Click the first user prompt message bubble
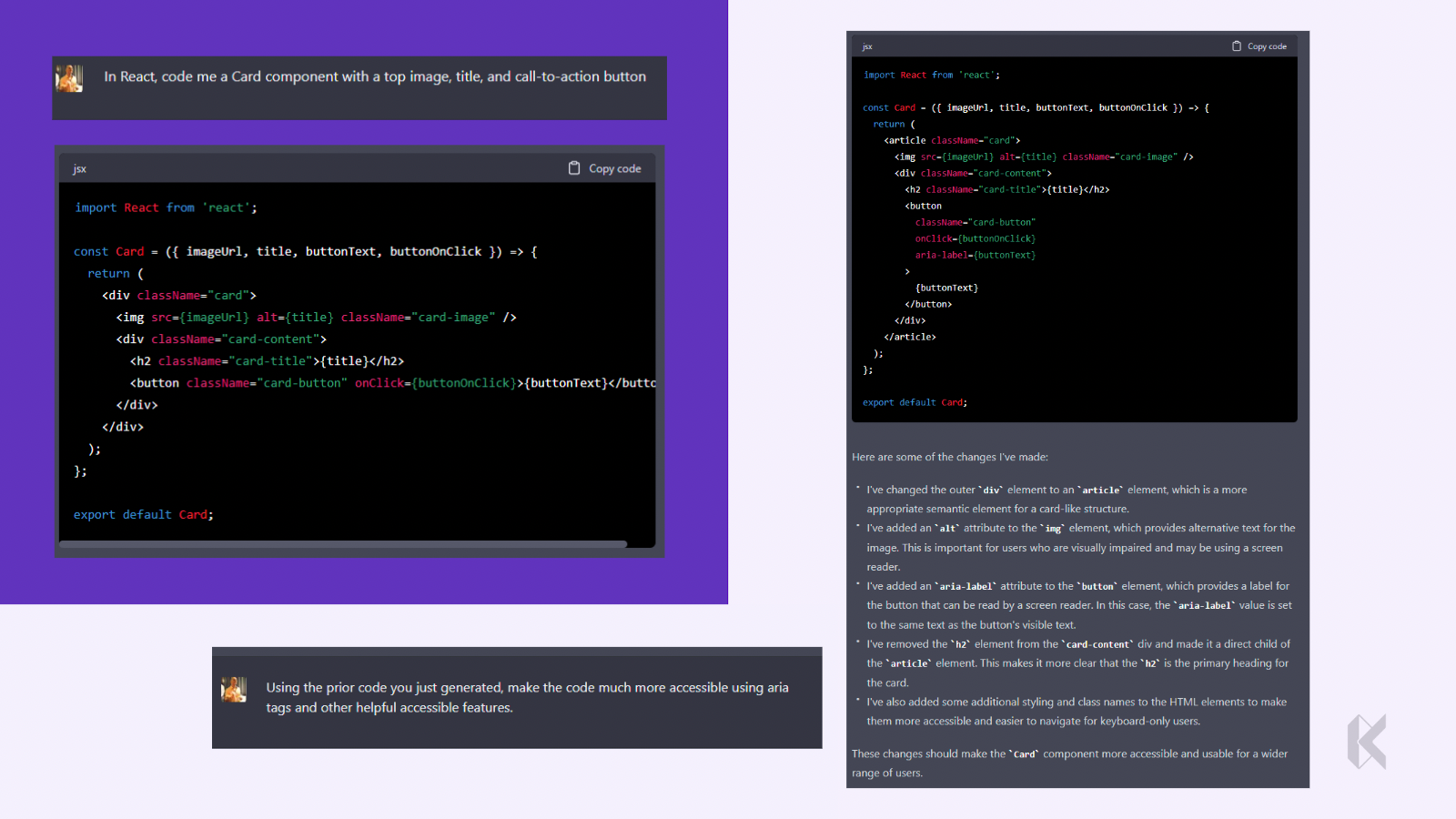The image size is (1456, 819). pos(359,88)
